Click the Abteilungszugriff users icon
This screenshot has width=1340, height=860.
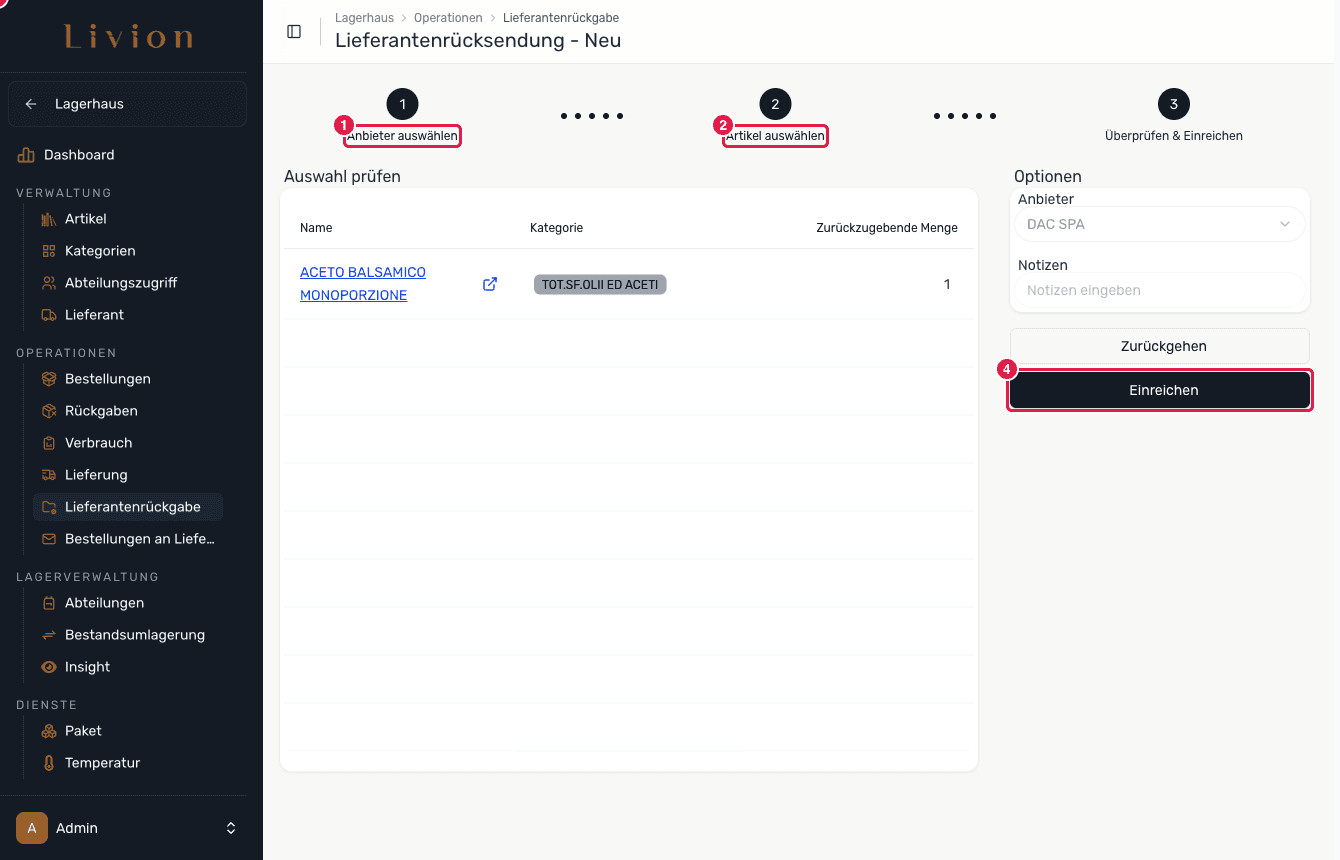49,283
